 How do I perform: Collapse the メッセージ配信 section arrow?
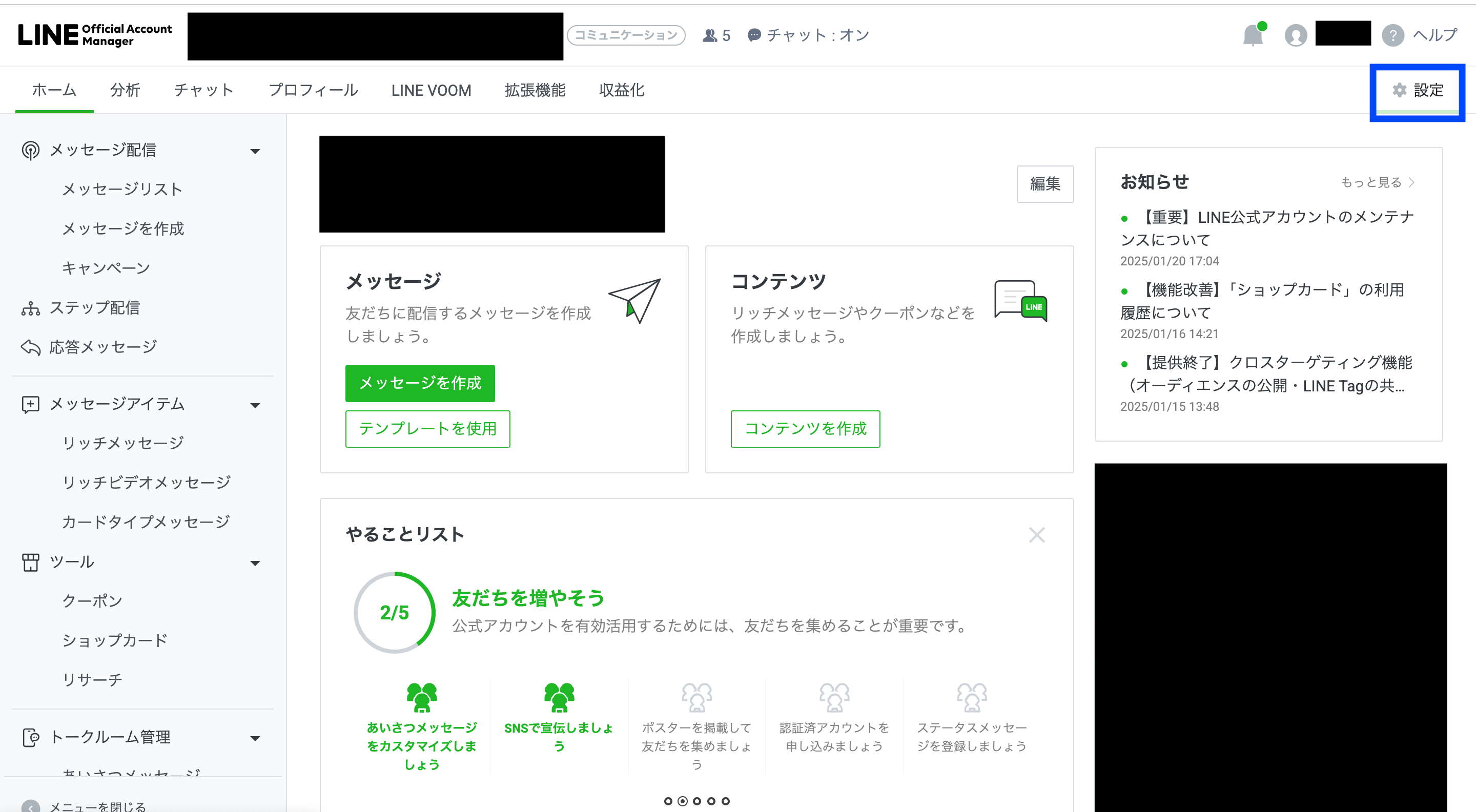pyautogui.click(x=255, y=151)
